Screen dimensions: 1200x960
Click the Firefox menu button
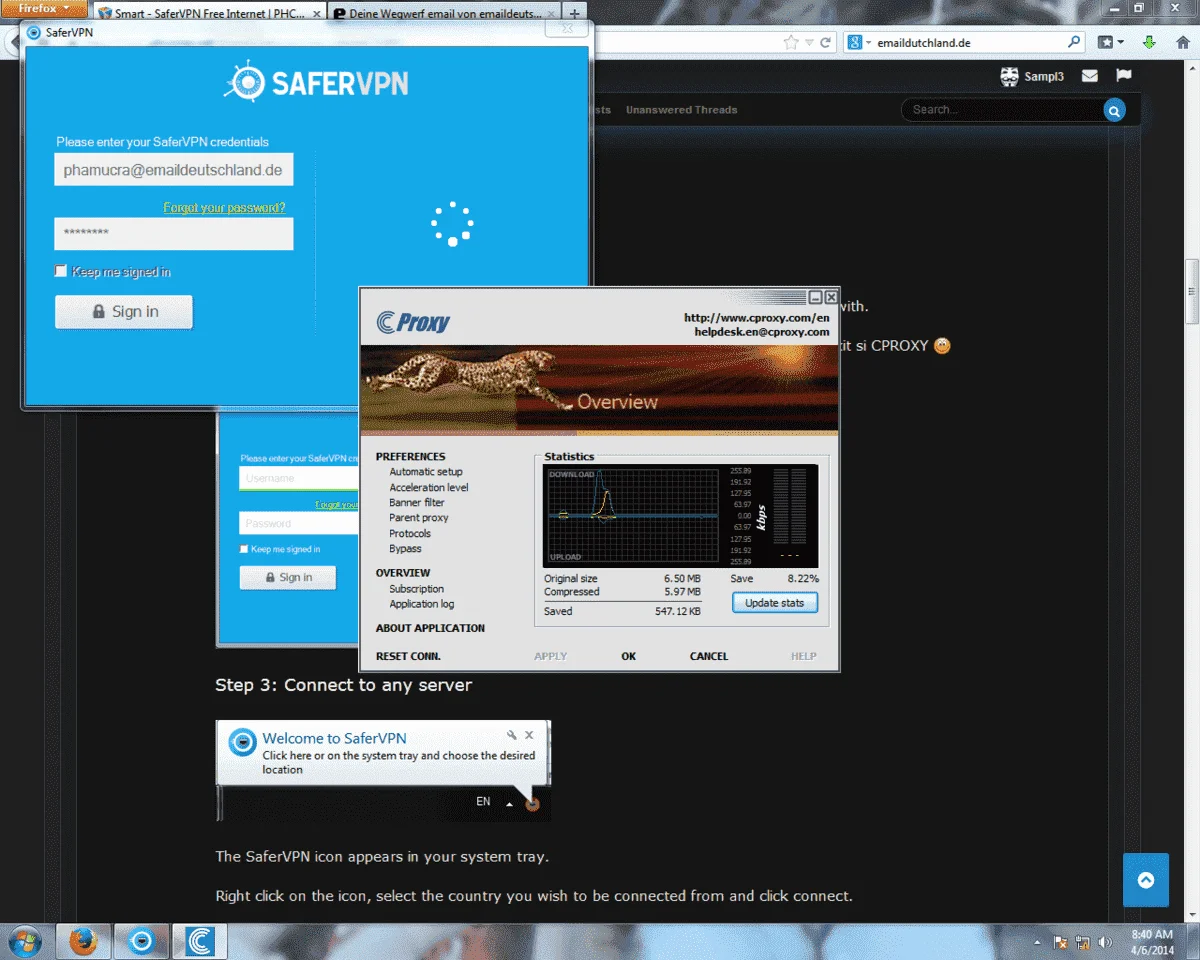45,8
